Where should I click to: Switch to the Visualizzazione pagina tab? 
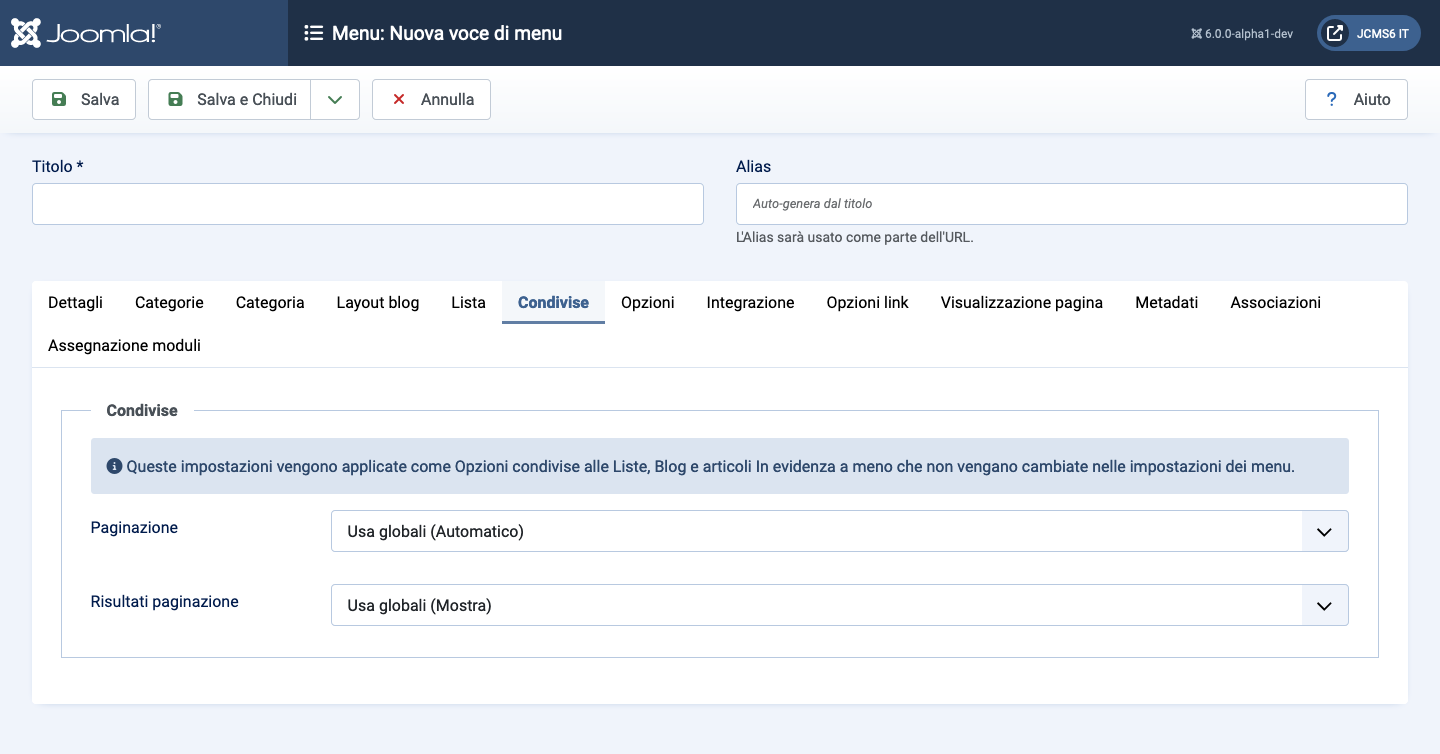click(x=1021, y=302)
